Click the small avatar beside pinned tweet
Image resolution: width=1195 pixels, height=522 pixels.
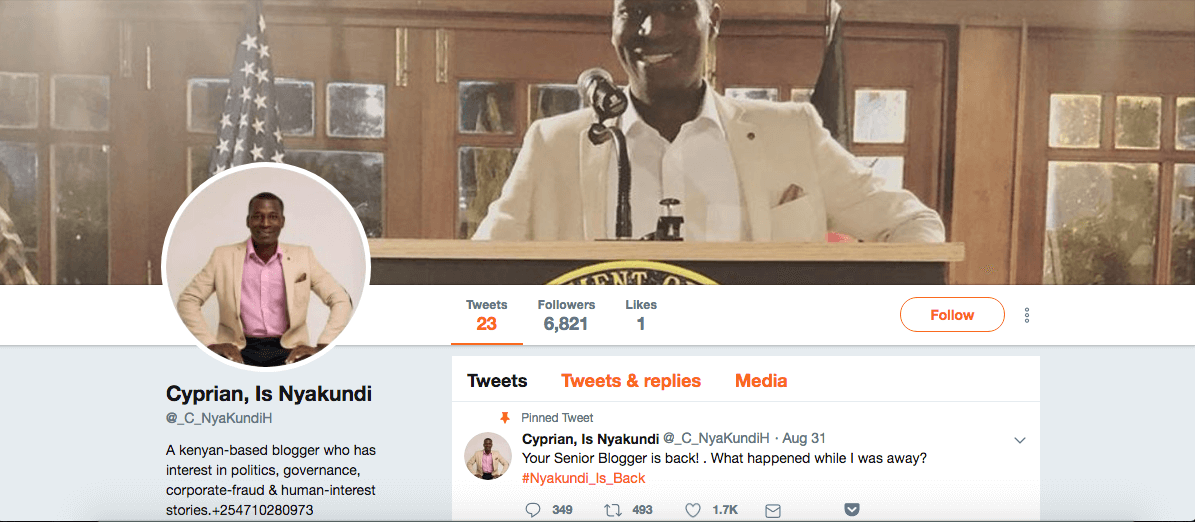point(488,456)
